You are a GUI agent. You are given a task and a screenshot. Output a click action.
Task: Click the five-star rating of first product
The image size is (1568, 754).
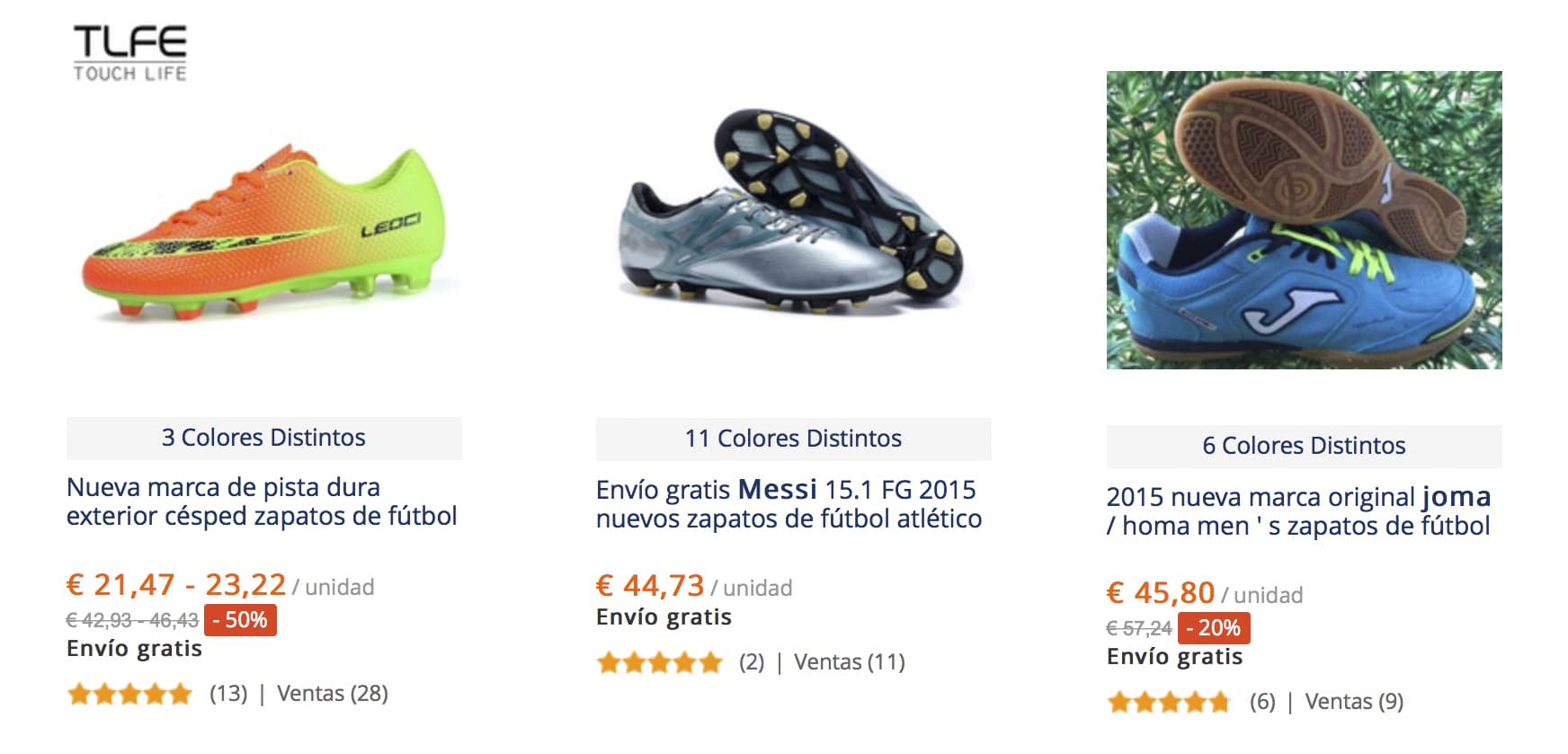point(130,694)
